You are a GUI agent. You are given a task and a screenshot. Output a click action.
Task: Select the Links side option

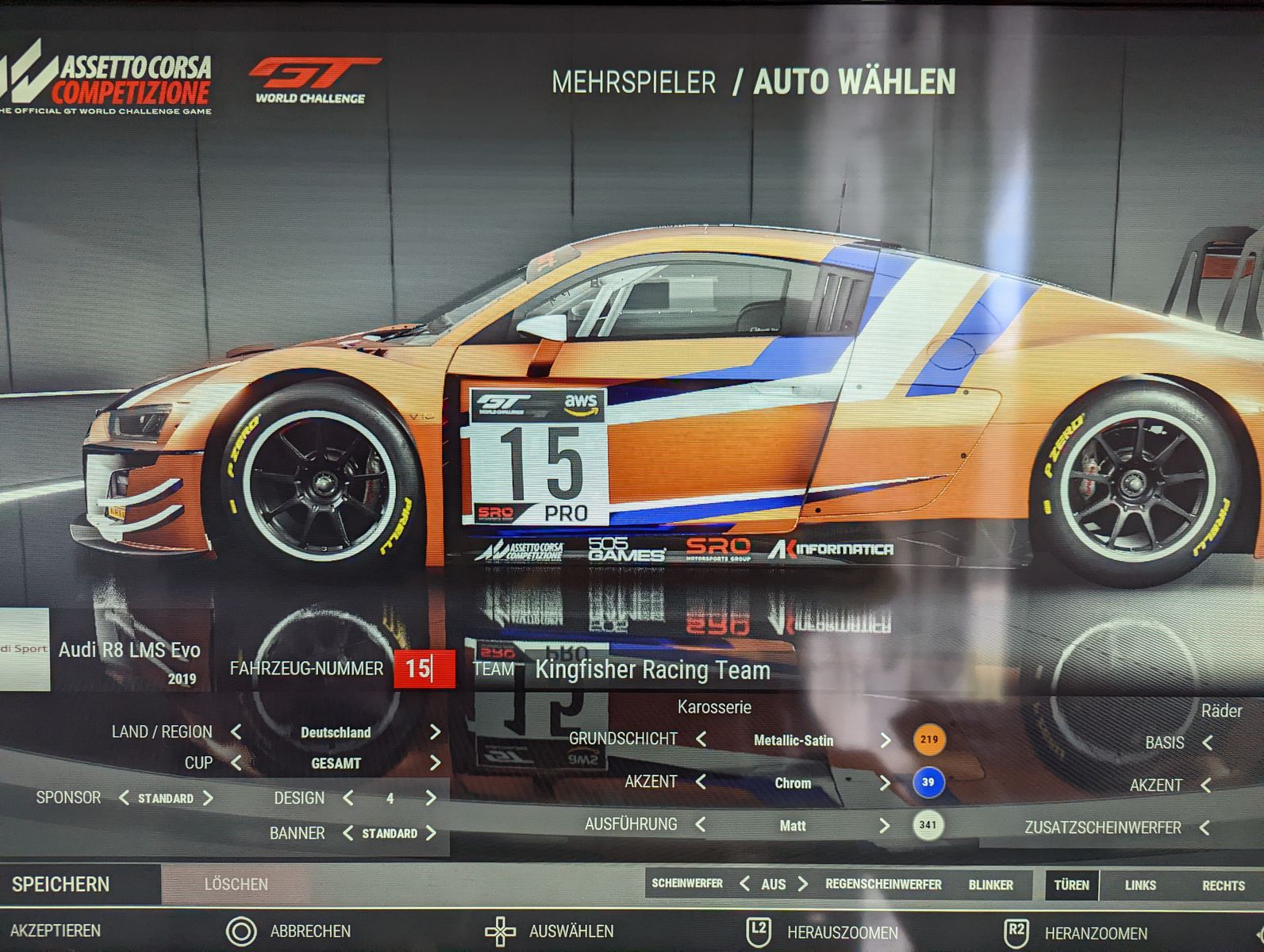[x=1140, y=885]
